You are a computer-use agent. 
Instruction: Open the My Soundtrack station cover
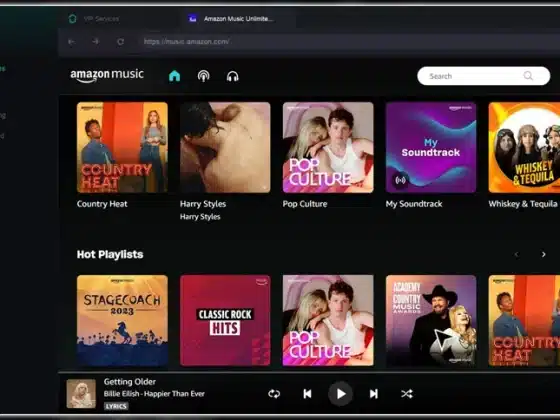[431, 148]
